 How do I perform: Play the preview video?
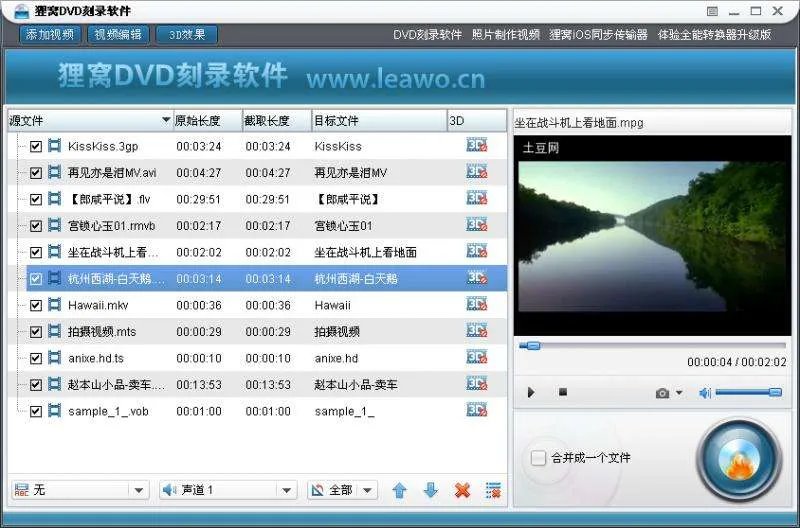point(531,392)
